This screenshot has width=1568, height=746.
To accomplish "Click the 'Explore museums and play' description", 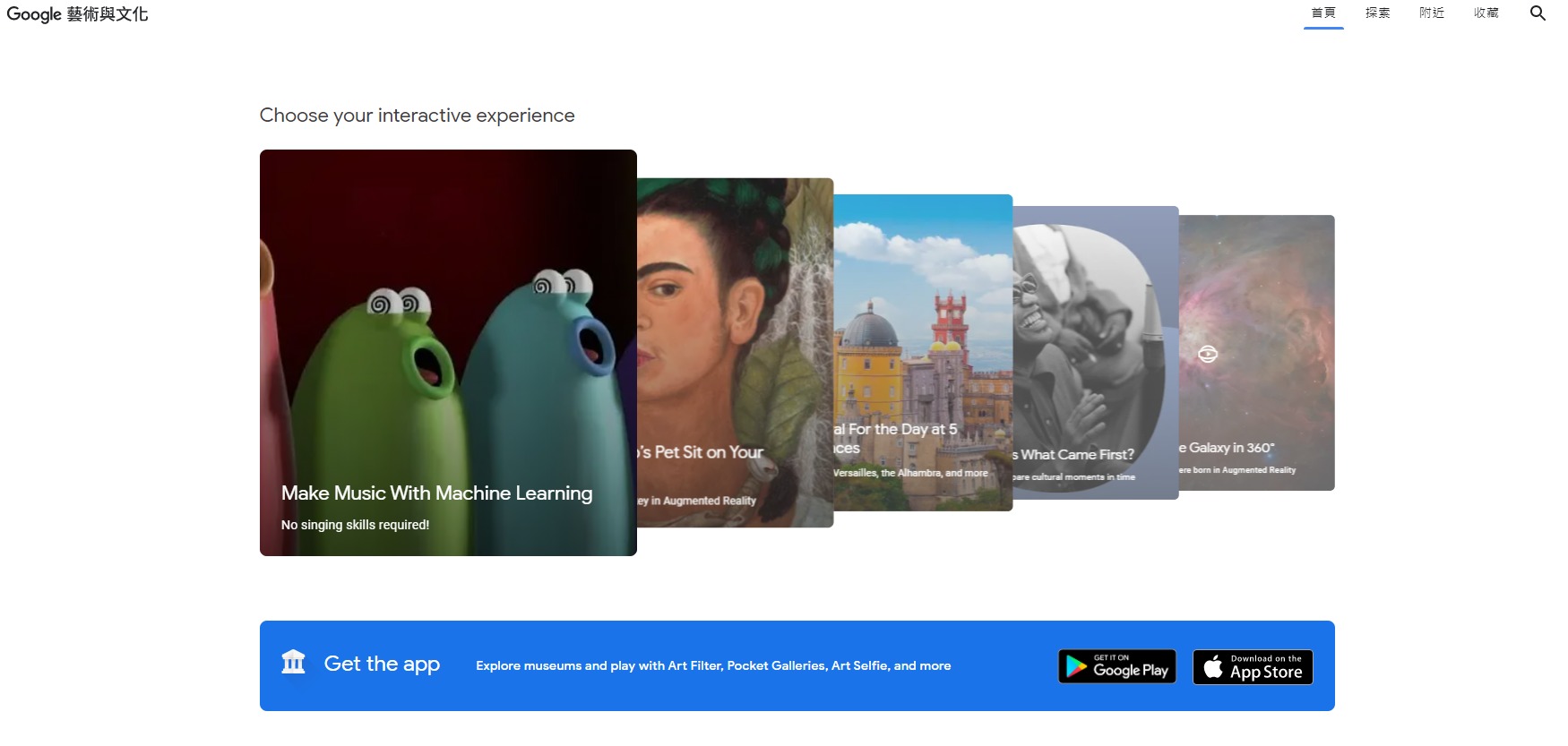I will [713, 665].
